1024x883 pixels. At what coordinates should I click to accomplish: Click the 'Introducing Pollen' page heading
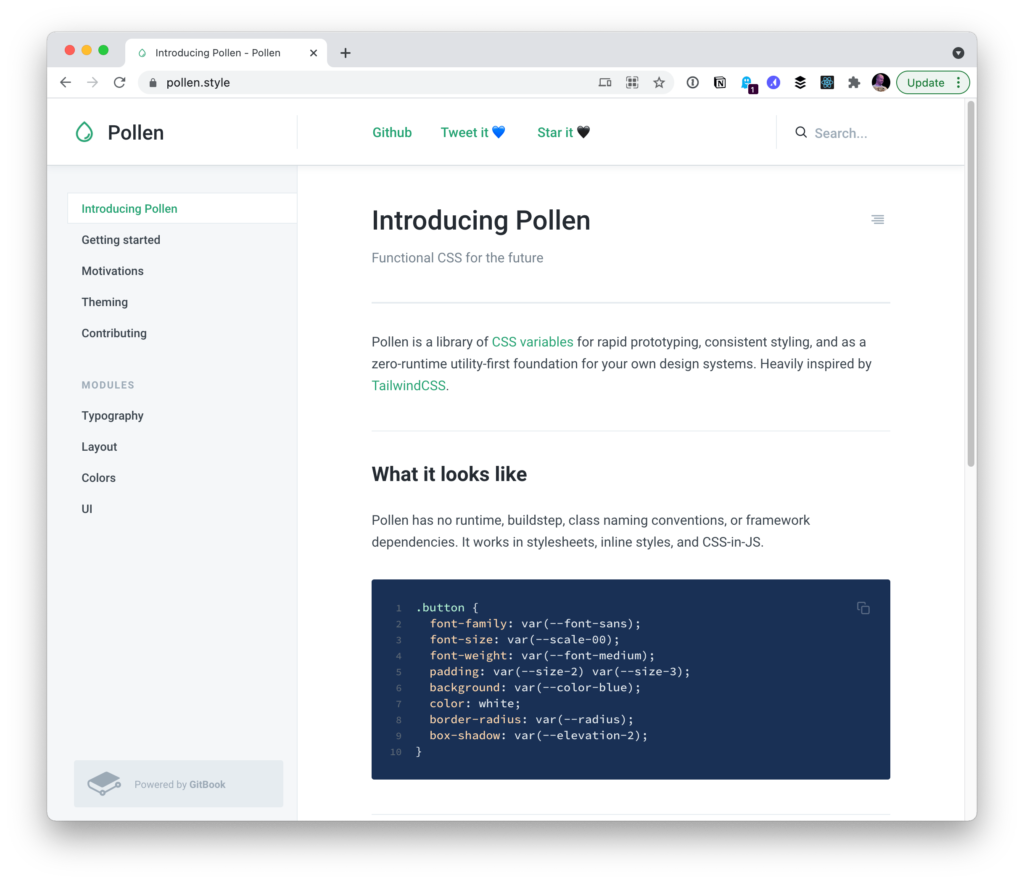[481, 221]
